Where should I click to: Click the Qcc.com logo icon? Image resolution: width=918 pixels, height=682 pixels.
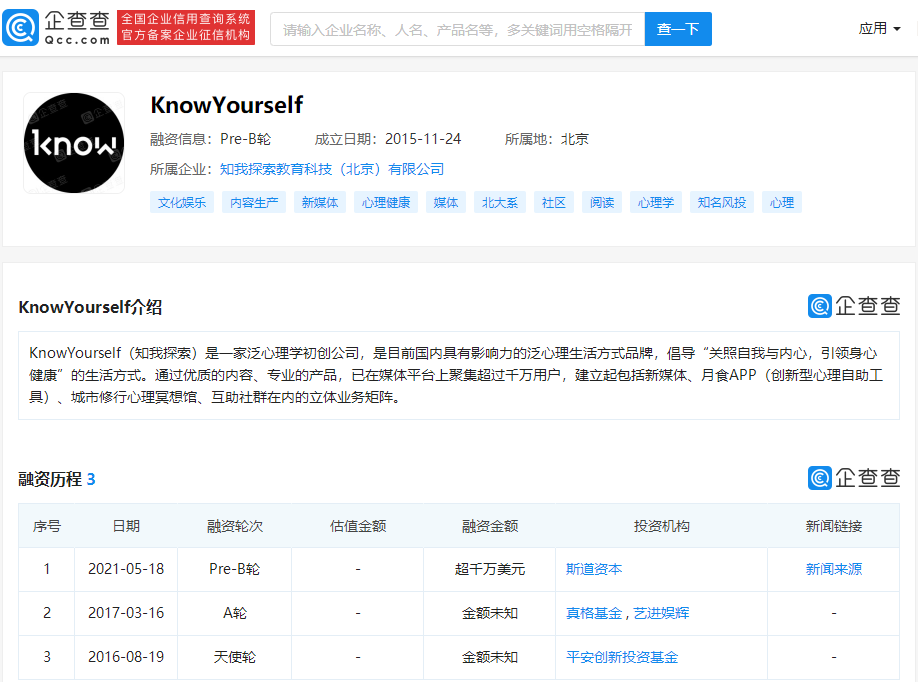click(20, 28)
